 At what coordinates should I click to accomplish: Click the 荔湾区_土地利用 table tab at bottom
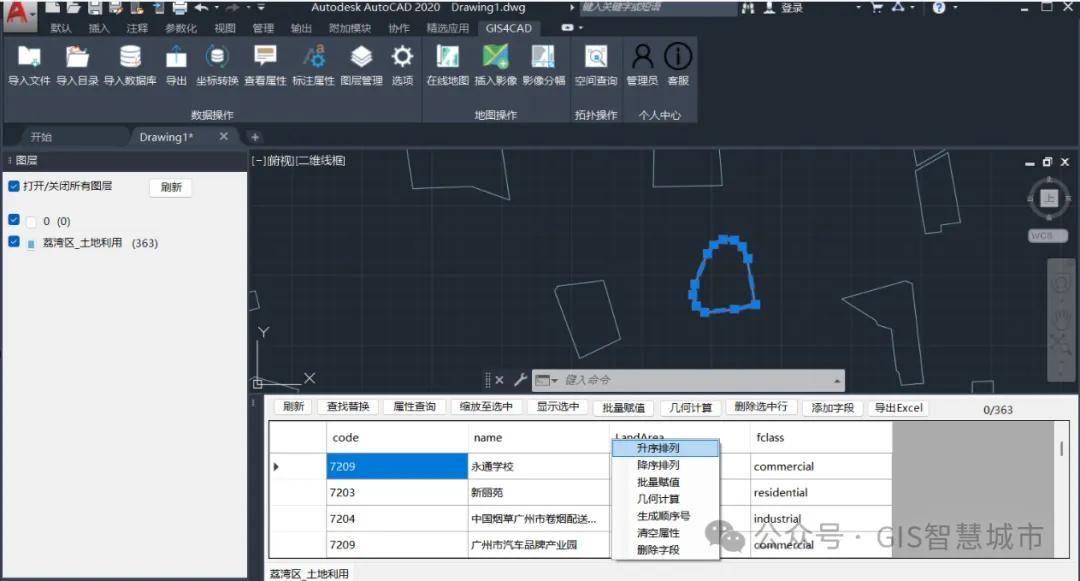click(309, 573)
